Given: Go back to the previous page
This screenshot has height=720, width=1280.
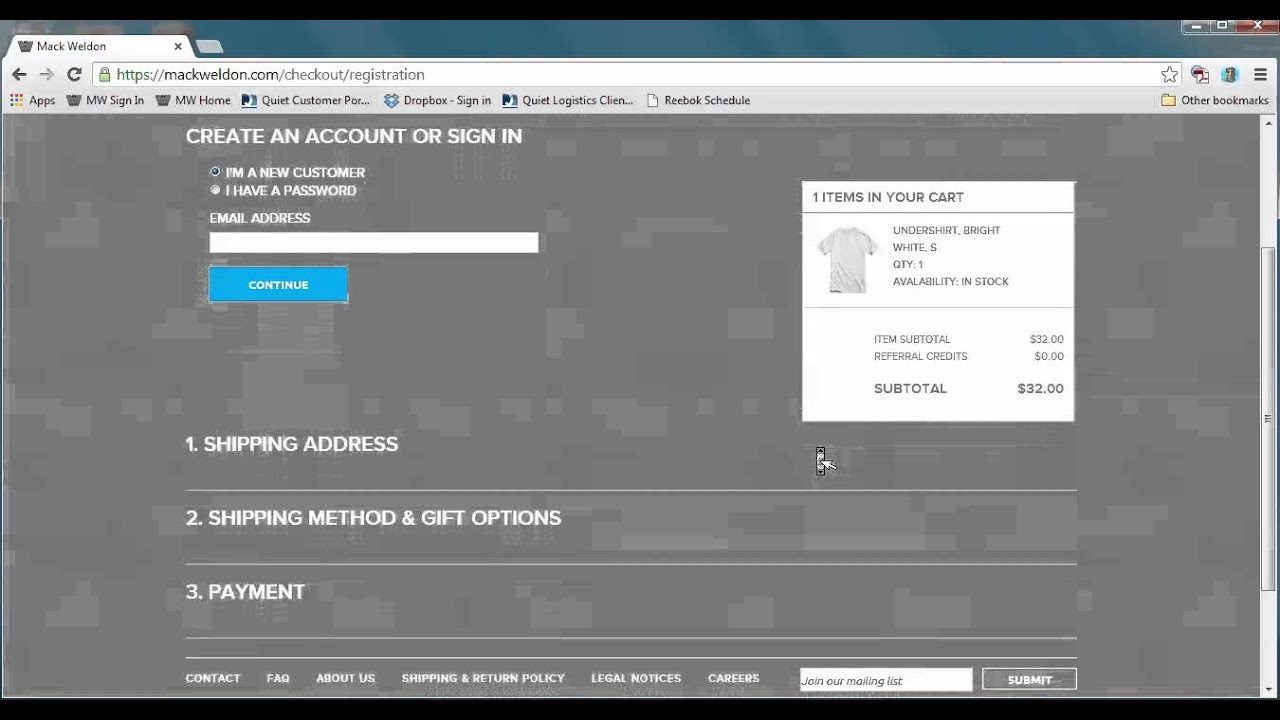Looking at the screenshot, I should tap(19, 74).
